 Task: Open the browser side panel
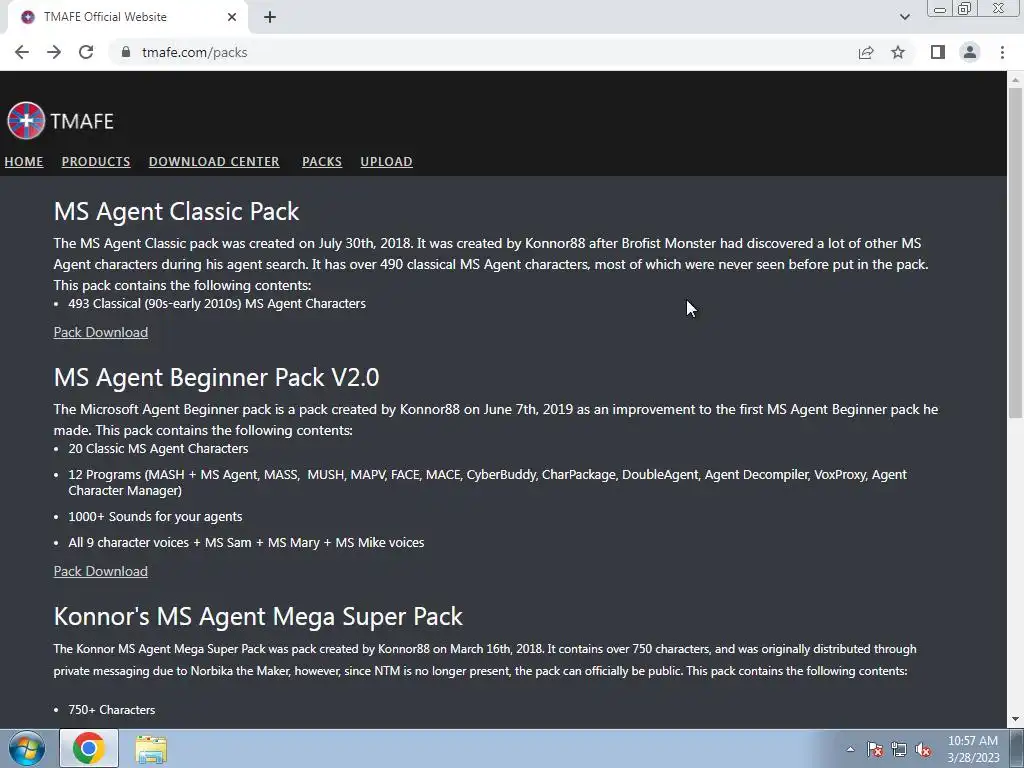click(938, 52)
